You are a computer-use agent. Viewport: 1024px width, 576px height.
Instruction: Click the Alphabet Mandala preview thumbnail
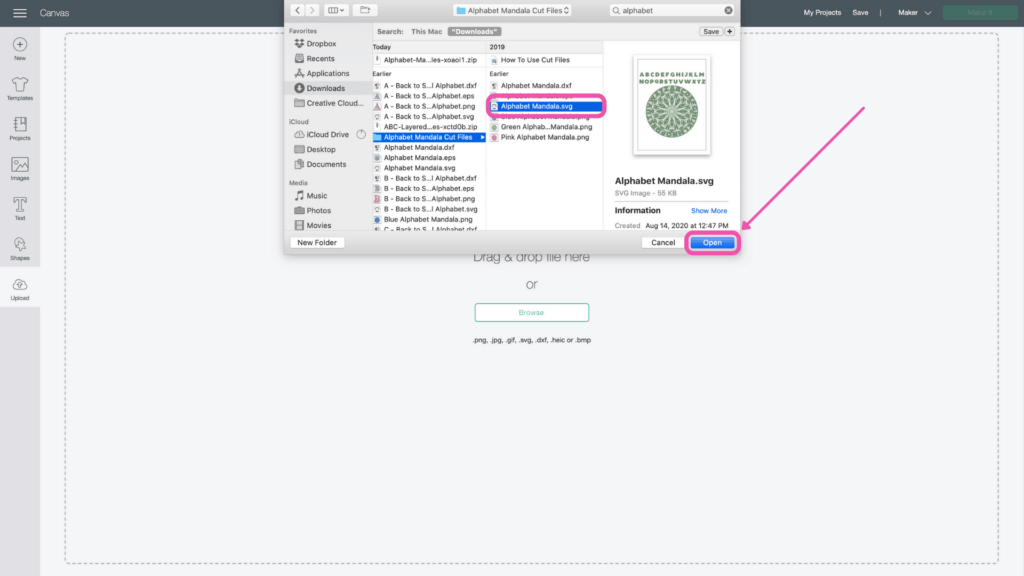click(671, 105)
